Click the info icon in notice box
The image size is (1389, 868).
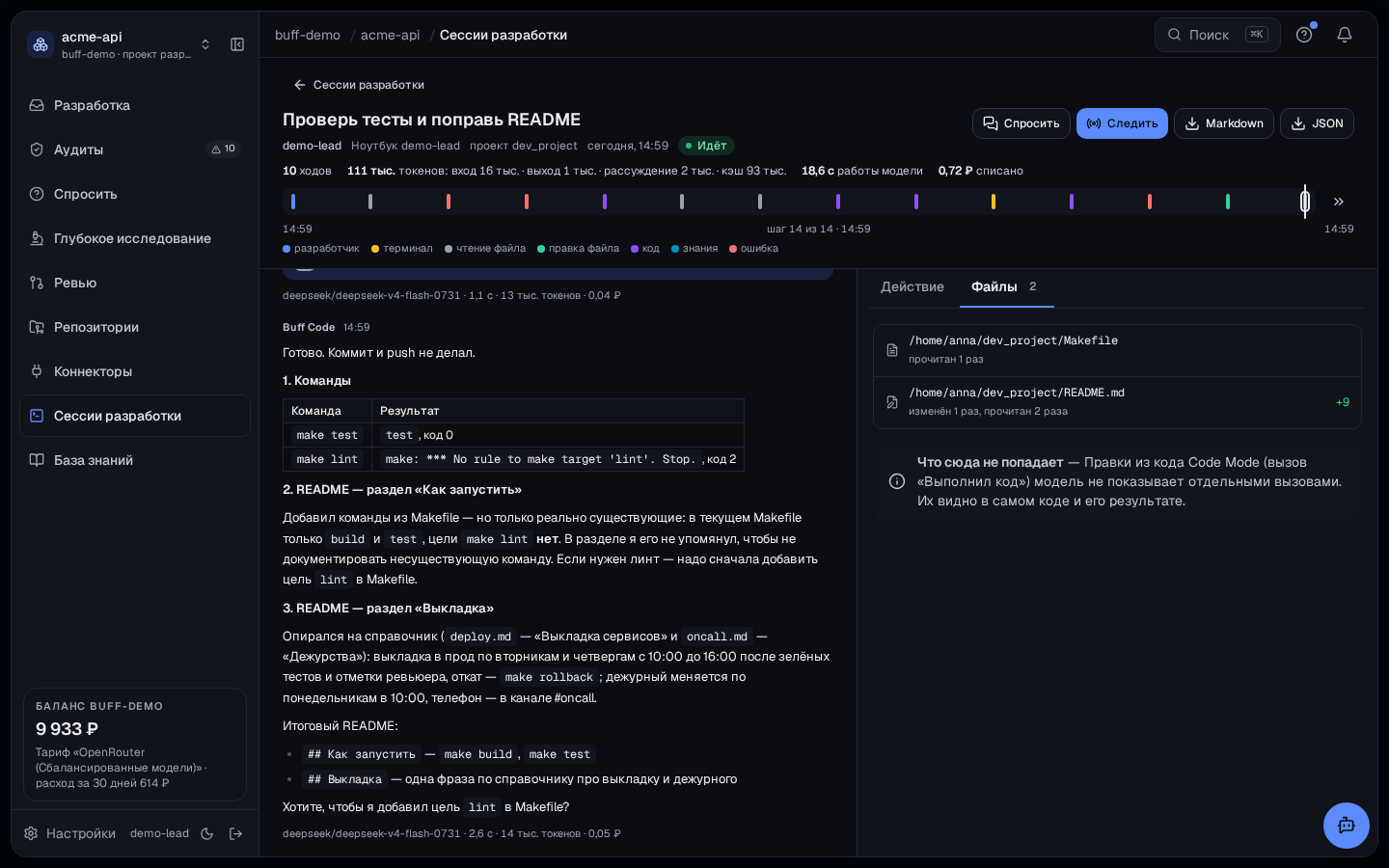(896, 481)
